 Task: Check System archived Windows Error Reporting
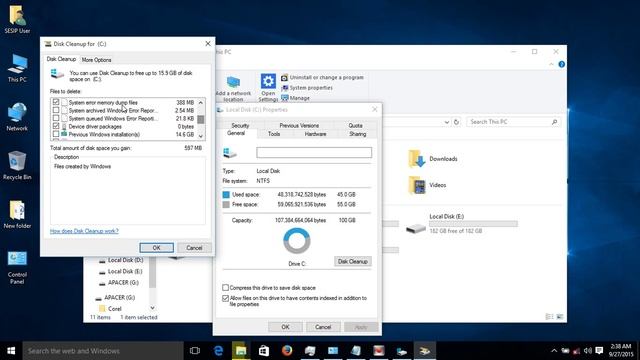[56, 110]
